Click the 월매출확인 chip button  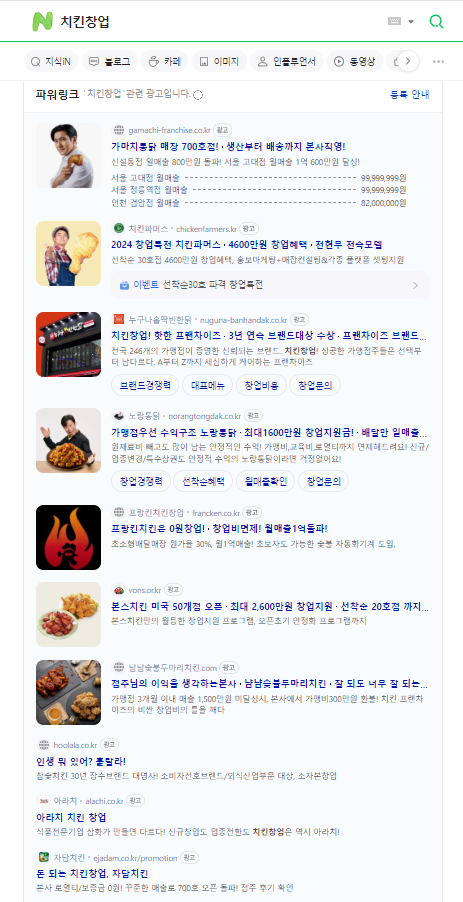click(x=265, y=481)
